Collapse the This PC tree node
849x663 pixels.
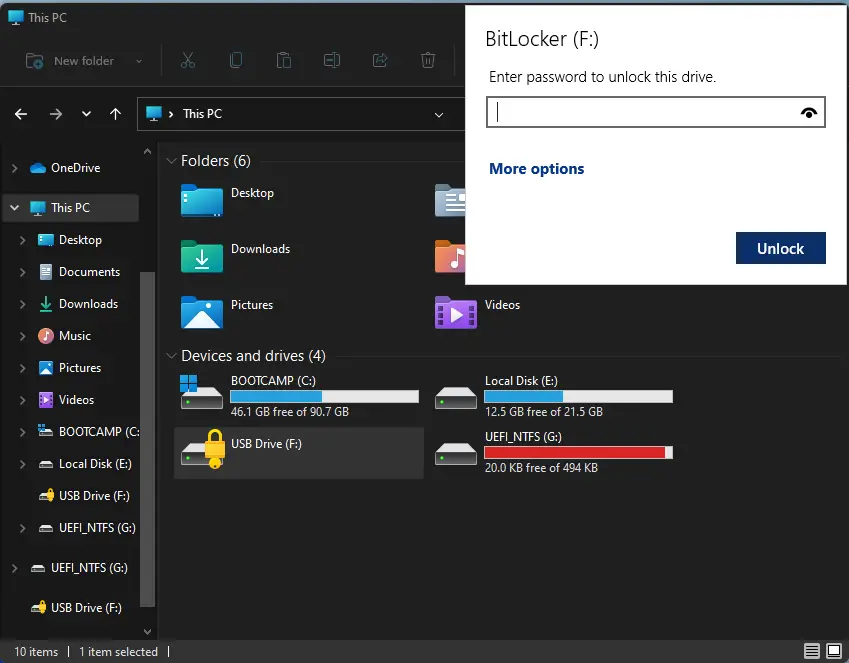15,207
